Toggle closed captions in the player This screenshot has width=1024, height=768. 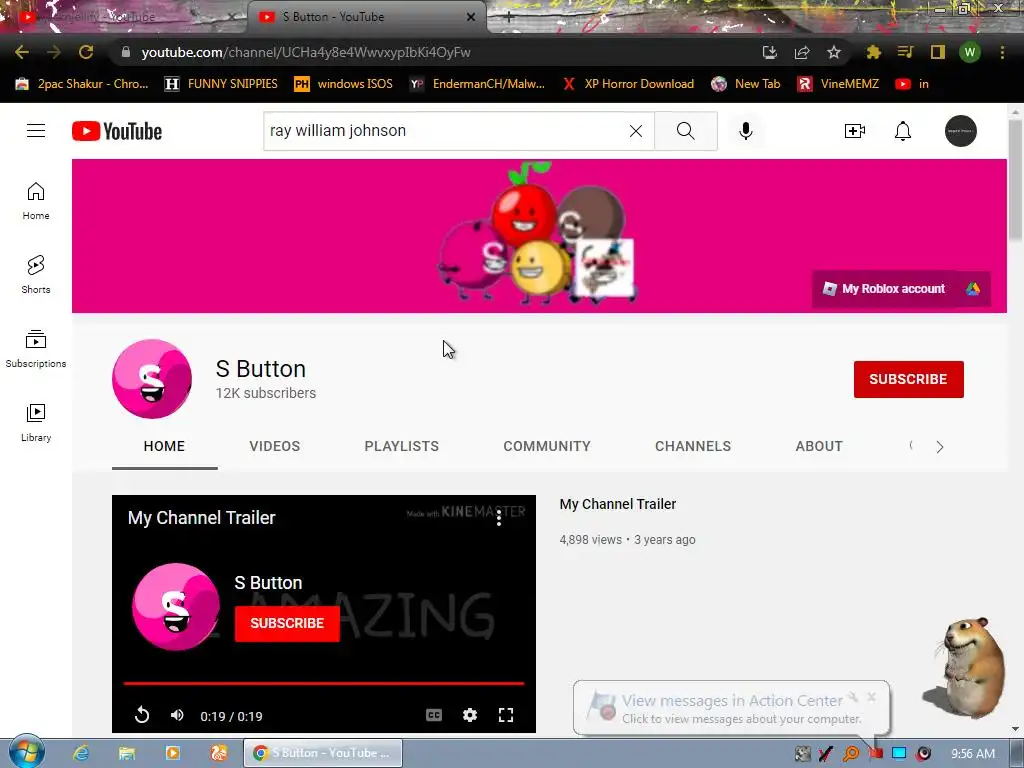coord(434,715)
